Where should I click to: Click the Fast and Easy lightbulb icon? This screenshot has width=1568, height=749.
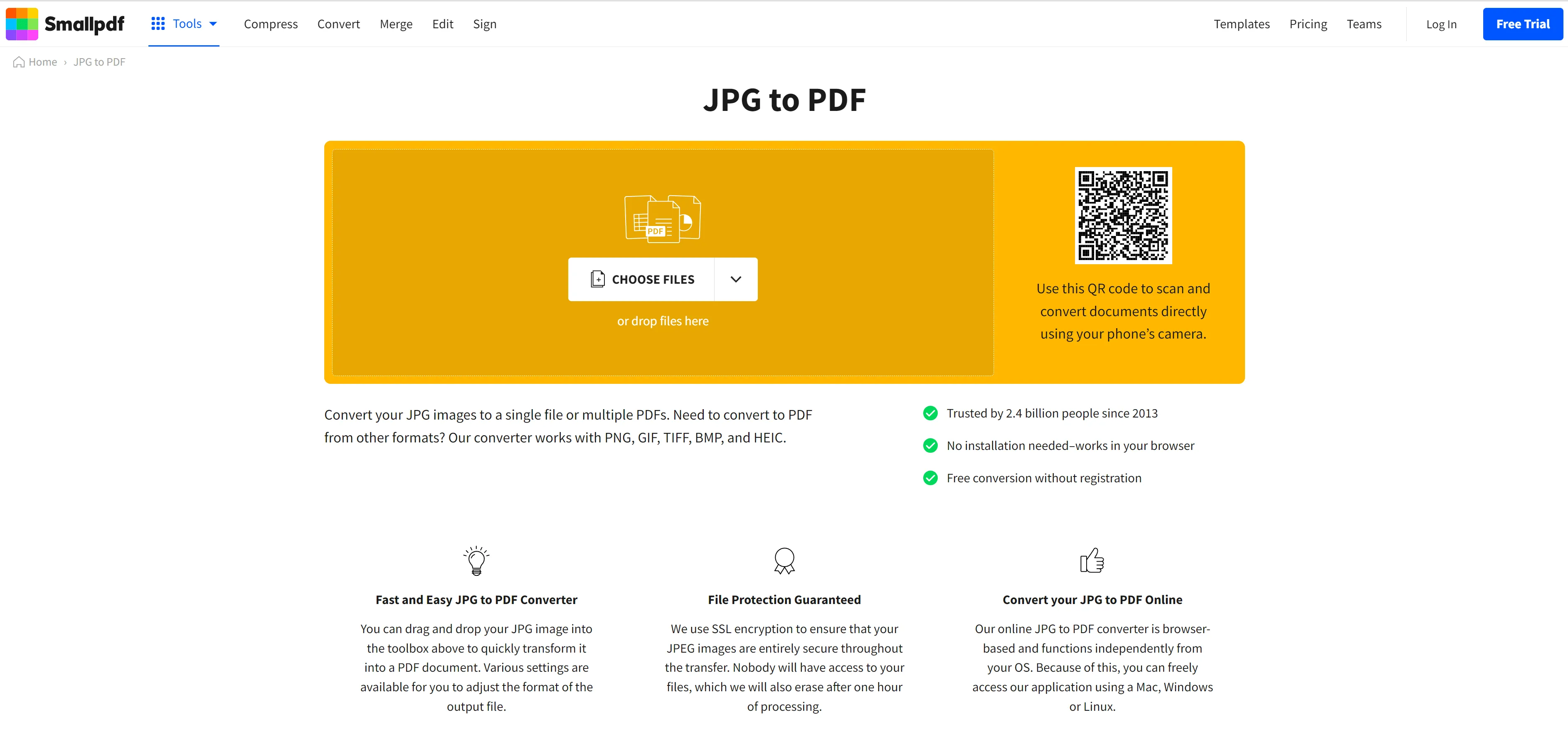(x=475, y=560)
